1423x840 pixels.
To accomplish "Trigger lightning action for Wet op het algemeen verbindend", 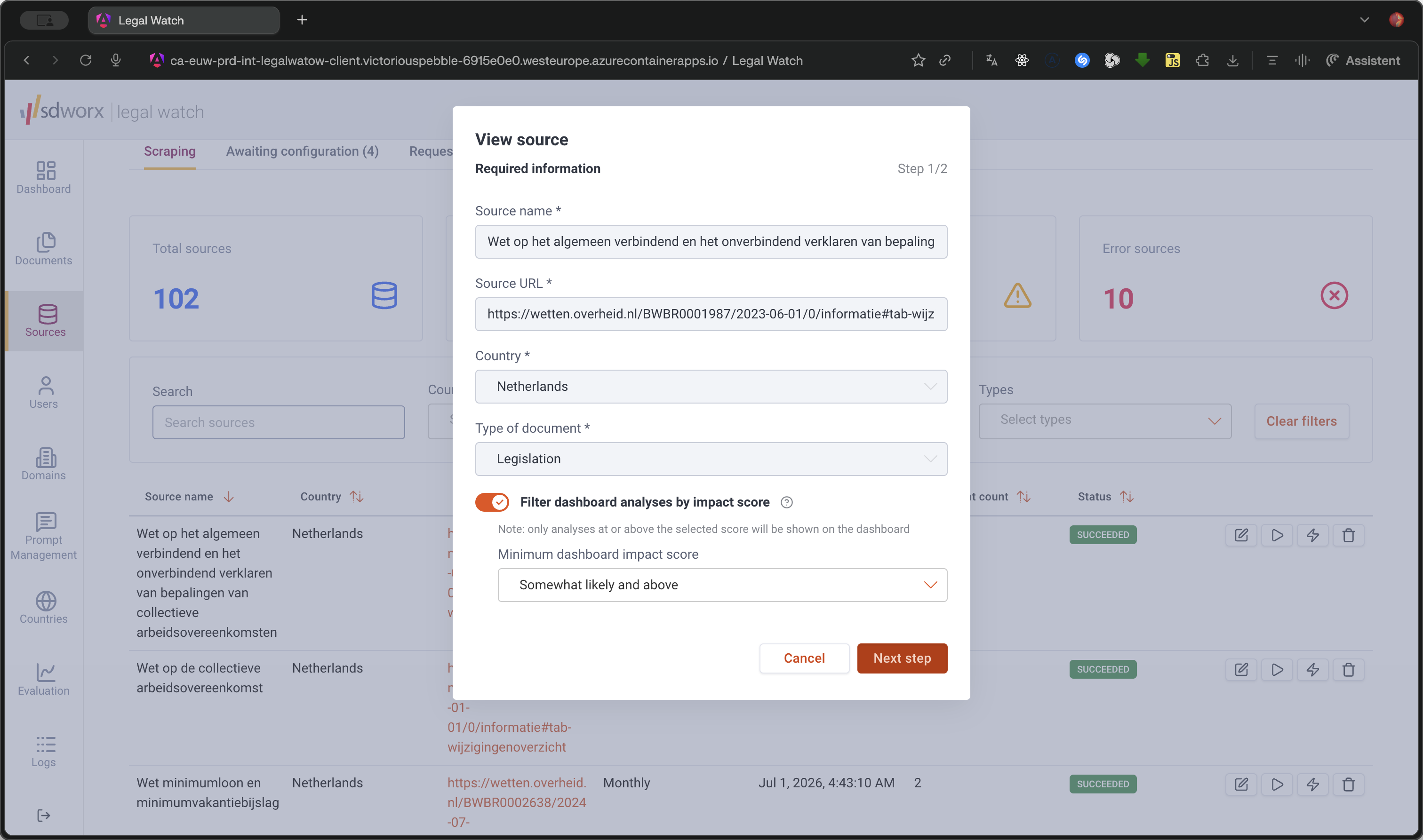I will (1312, 535).
